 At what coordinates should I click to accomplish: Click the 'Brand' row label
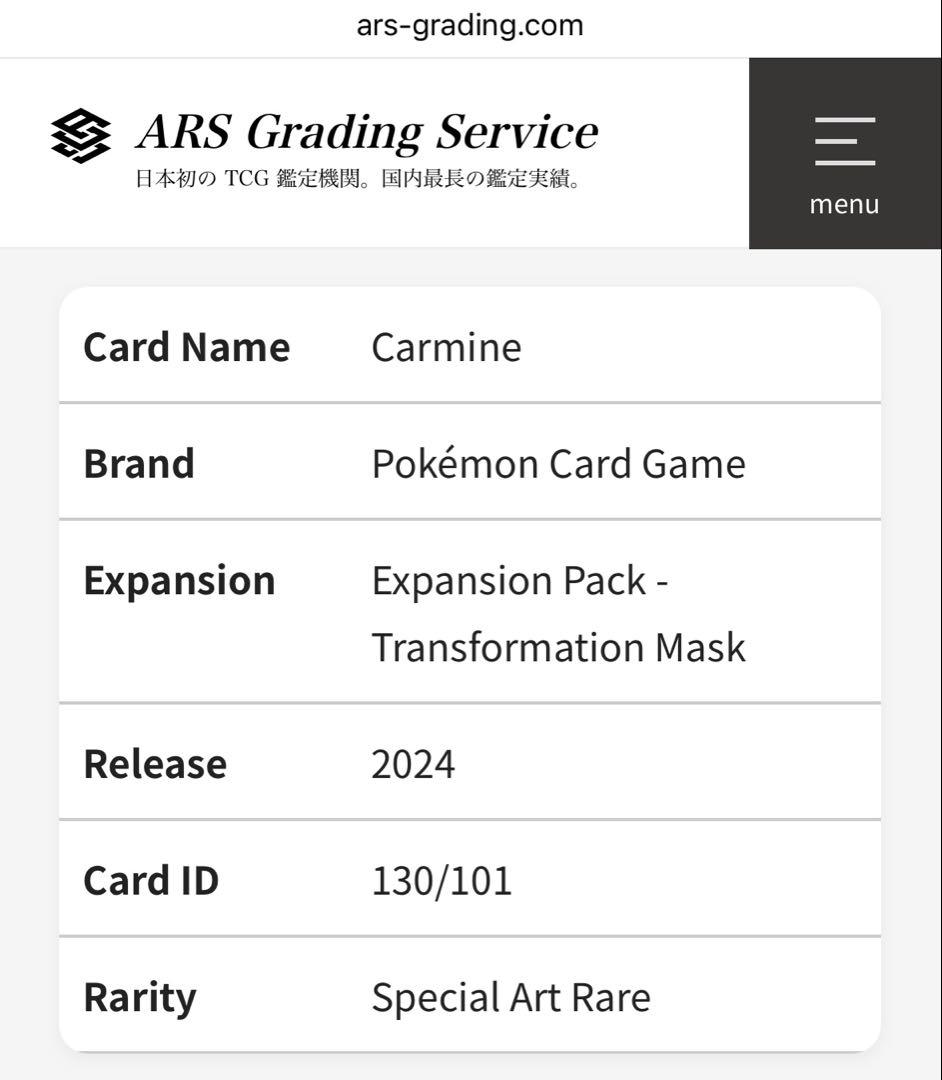[139, 463]
